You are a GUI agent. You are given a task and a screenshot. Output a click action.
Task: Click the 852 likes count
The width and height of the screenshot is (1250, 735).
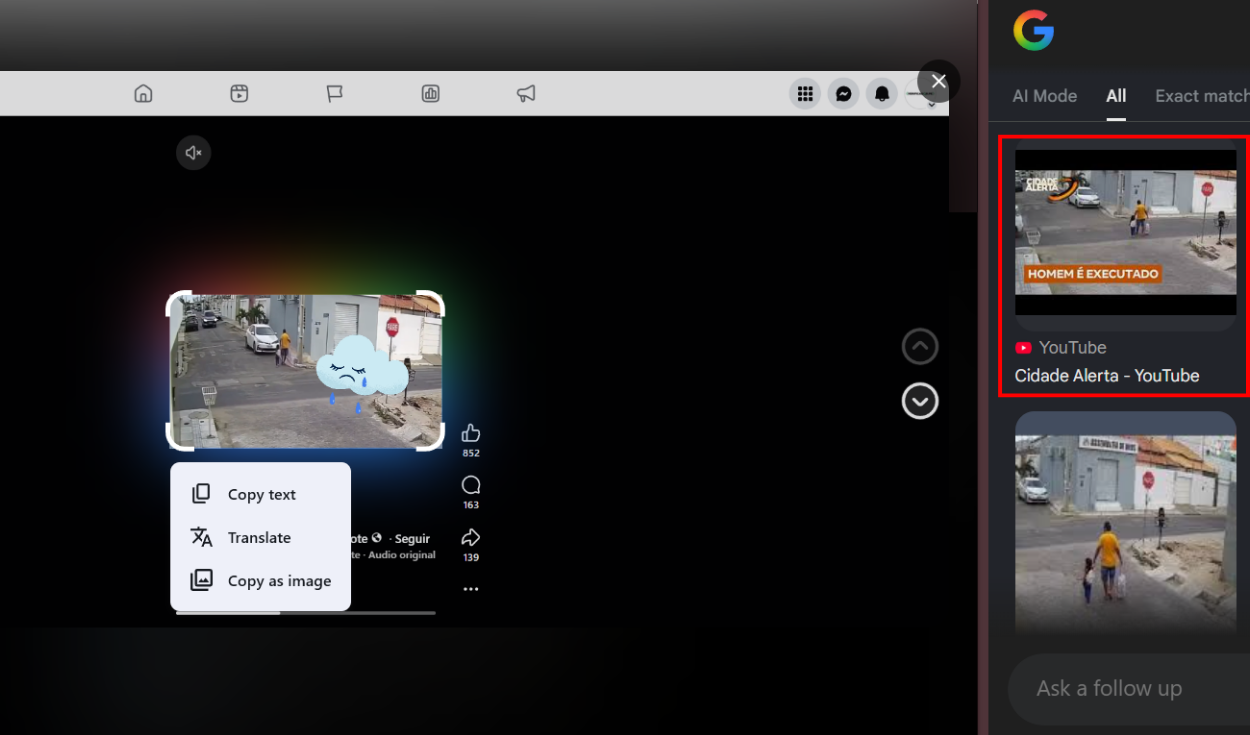pyautogui.click(x=471, y=453)
